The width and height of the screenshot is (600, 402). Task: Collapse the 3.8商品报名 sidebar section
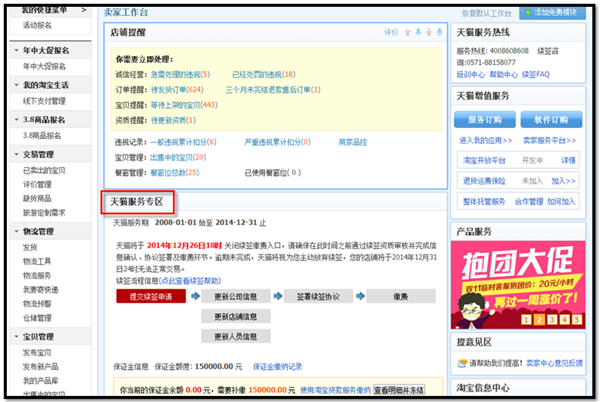(16, 120)
